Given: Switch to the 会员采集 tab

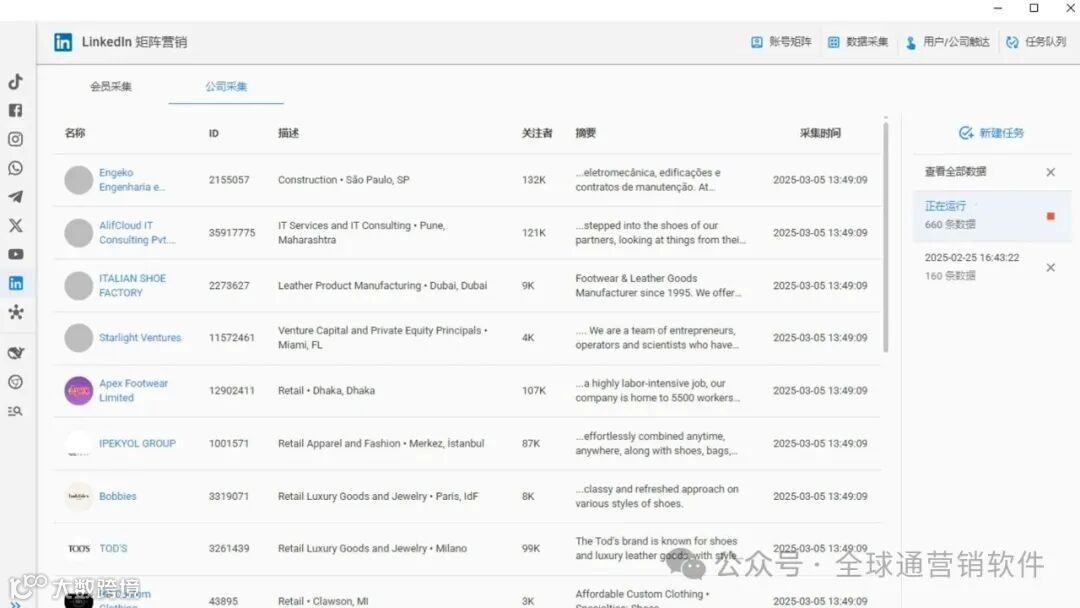Looking at the screenshot, I should pyautogui.click(x=111, y=86).
